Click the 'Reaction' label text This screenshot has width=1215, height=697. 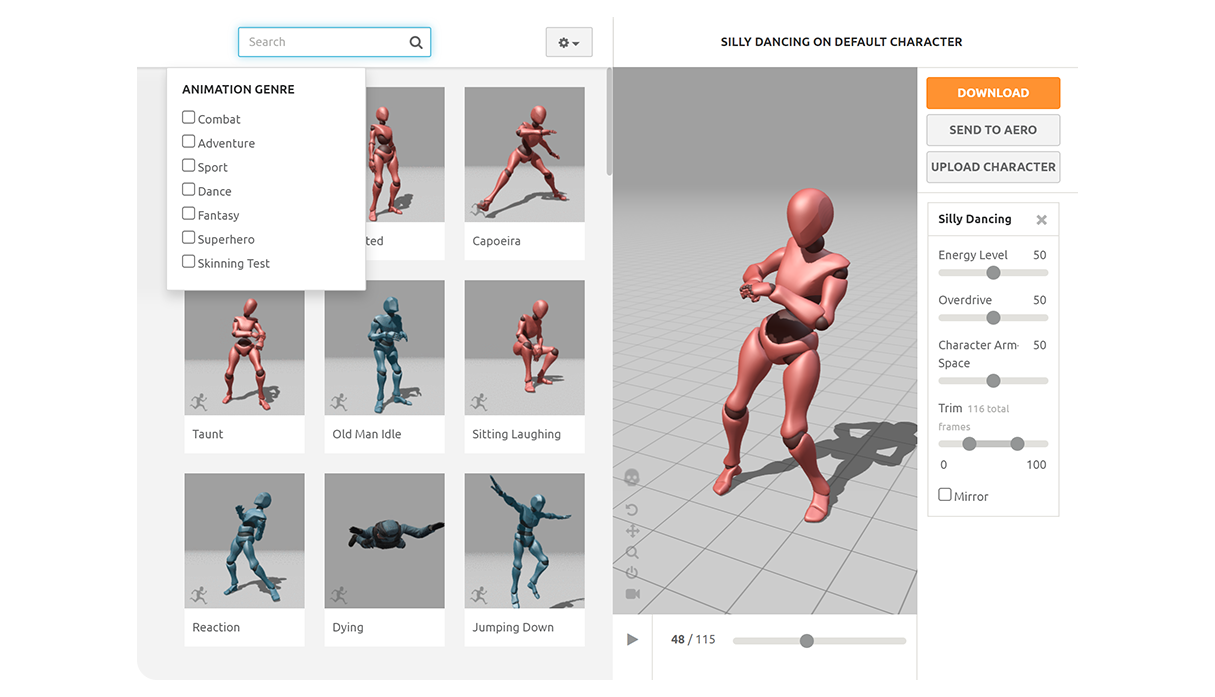click(x=216, y=627)
